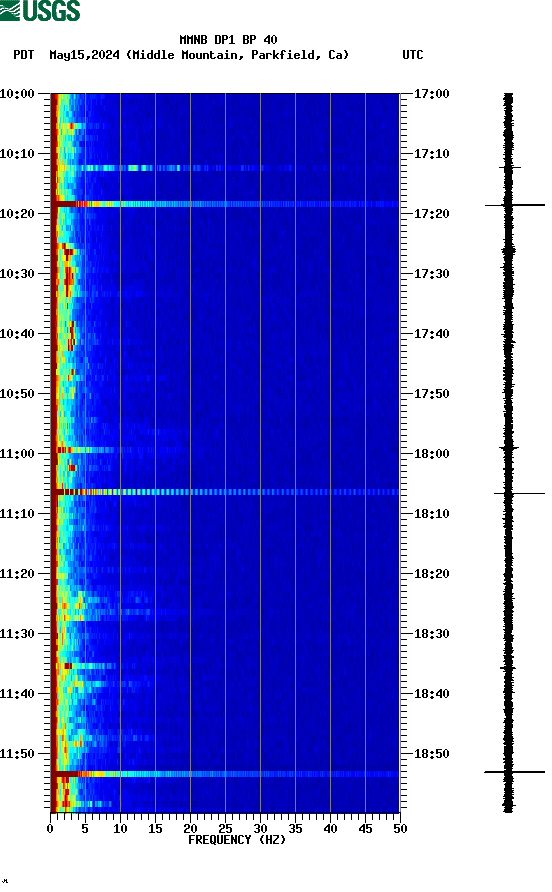552x892 pixels.
Task: Click the PDT timezone label
Action: tap(23, 55)
